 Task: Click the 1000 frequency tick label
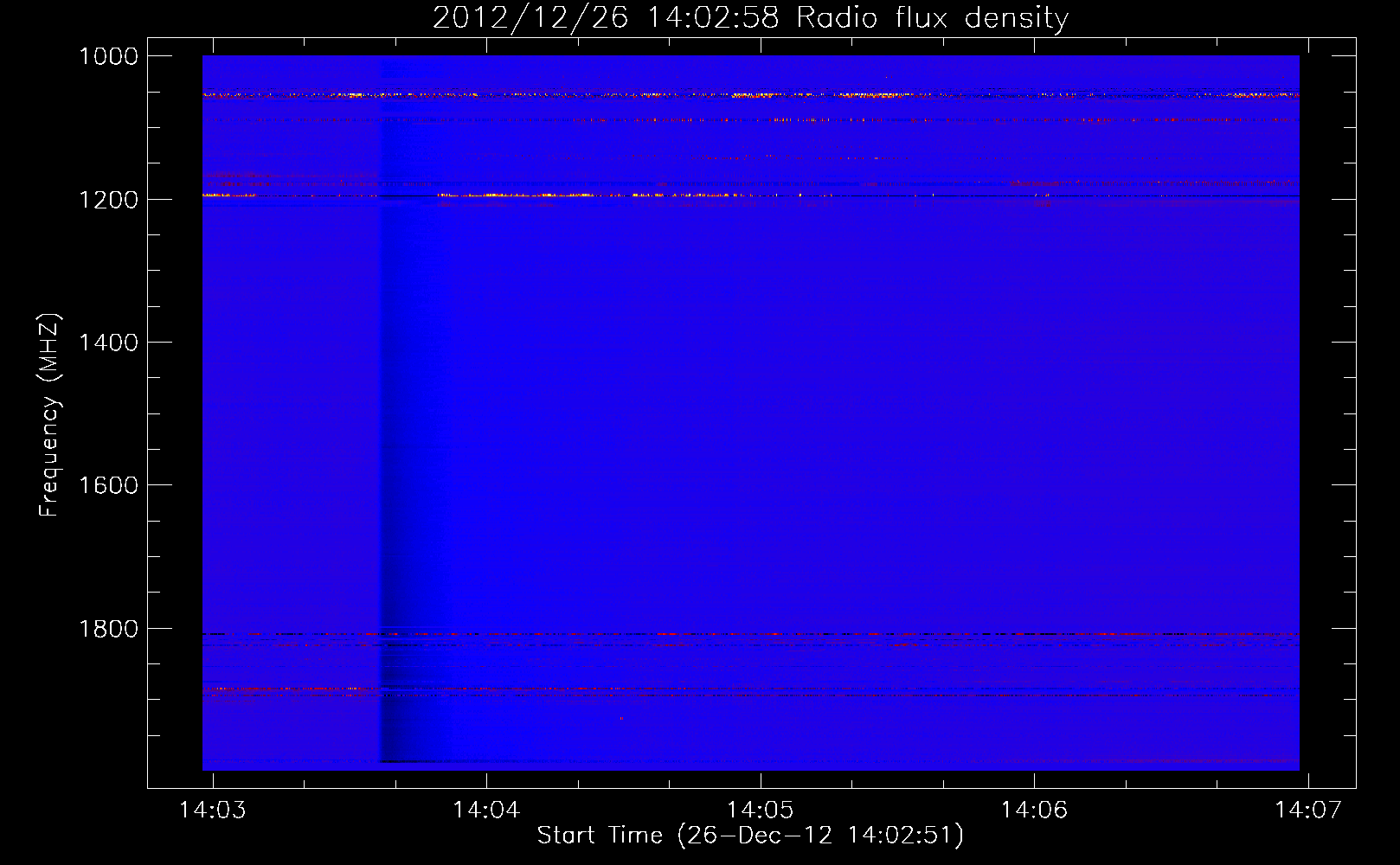click(x=108, y=56)
